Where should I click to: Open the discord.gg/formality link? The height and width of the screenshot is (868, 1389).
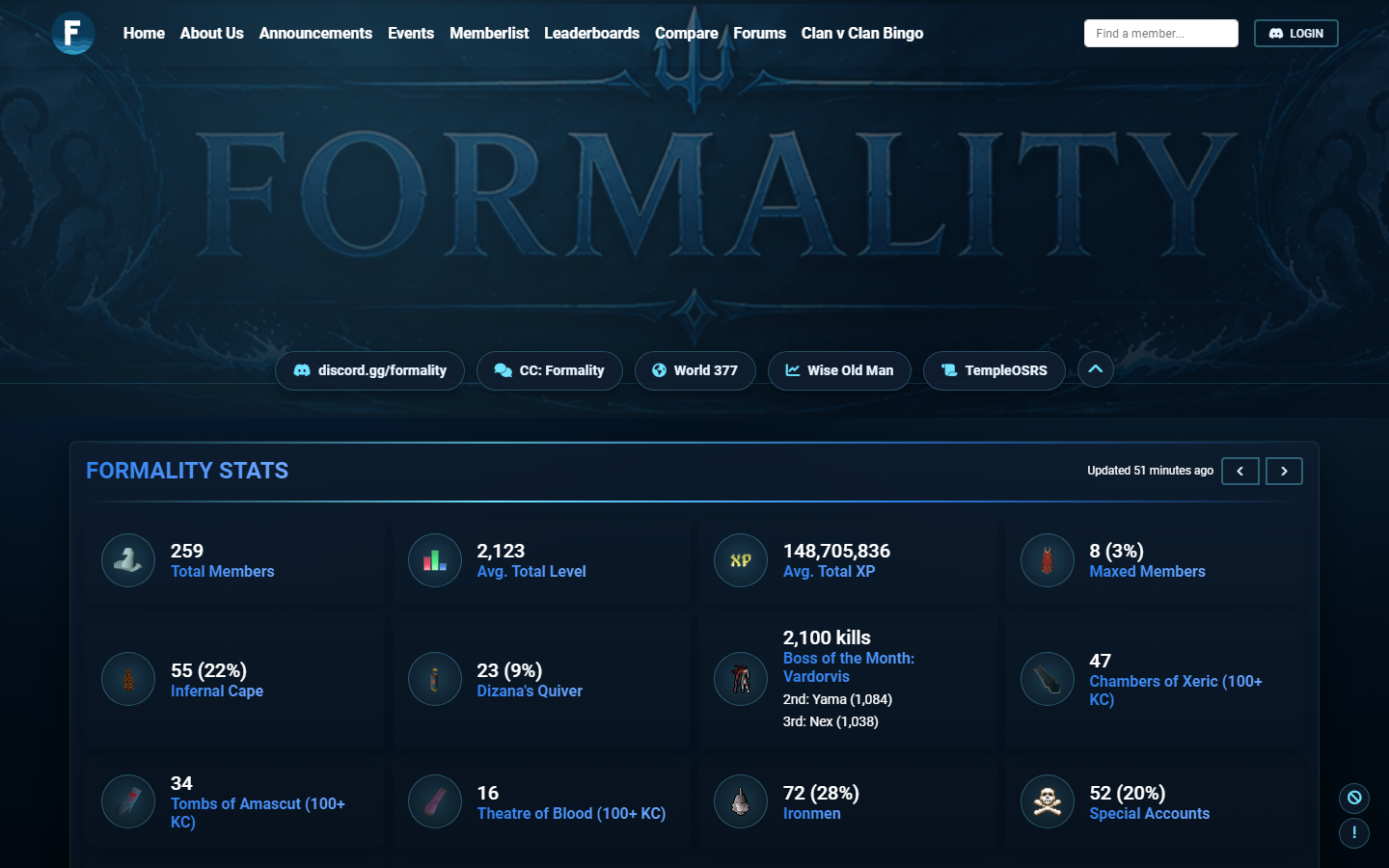click(x=369, y=370)
